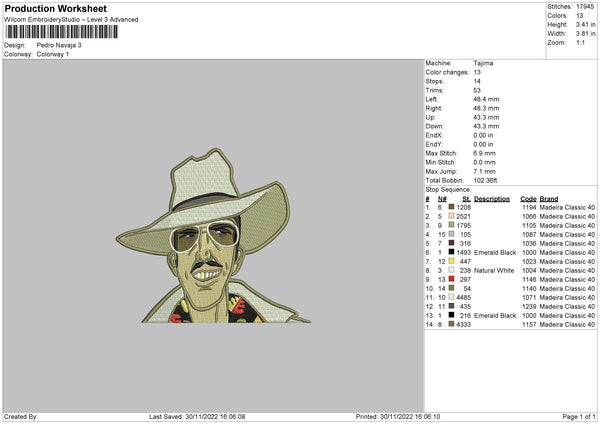
Task: Select the khaki swatch in stop 3
Action: (x=451, y=225)
